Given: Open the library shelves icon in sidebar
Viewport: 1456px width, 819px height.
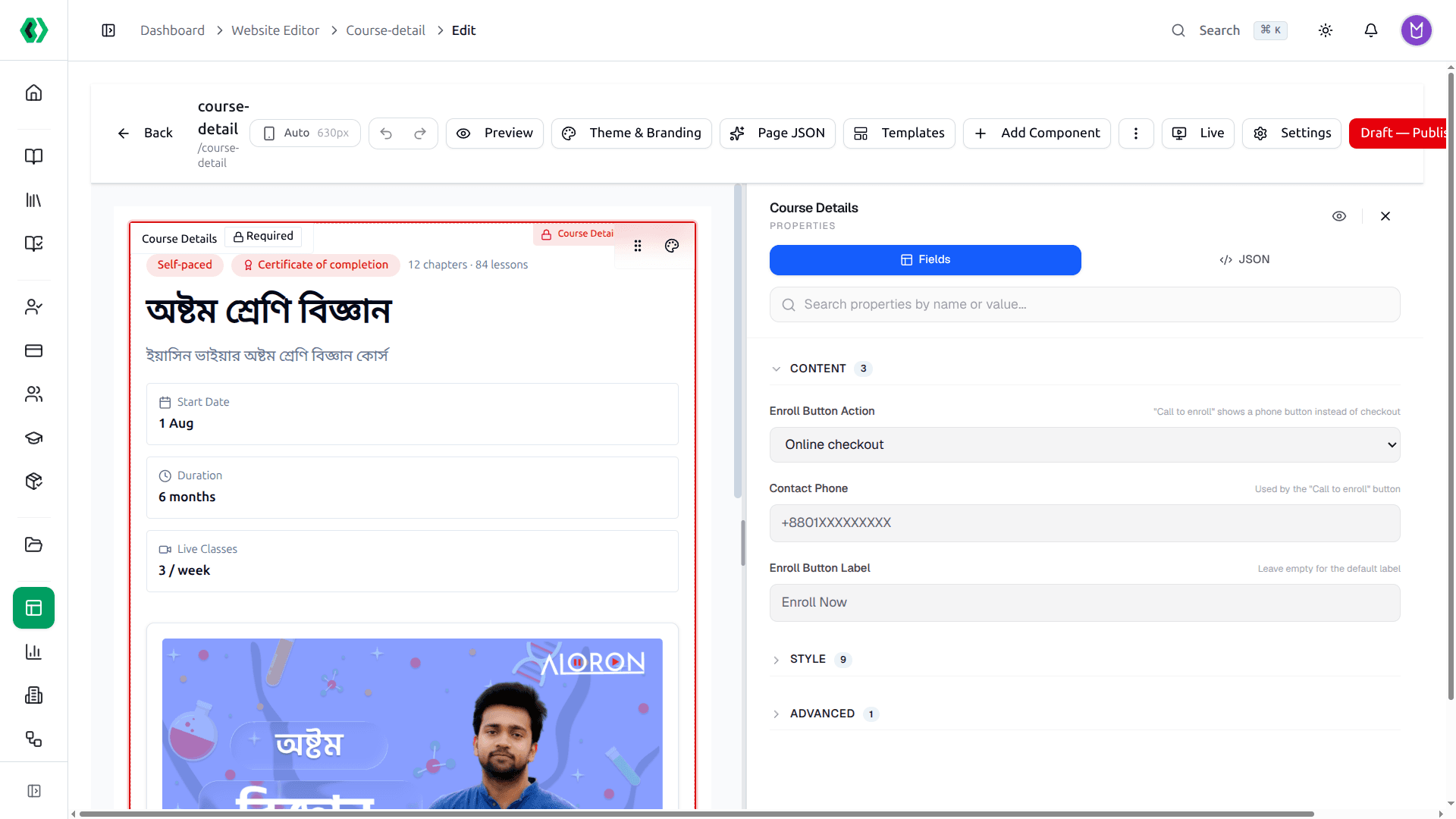Looking at the screenshot, I should pyautogui.click(x=33, y=200).
